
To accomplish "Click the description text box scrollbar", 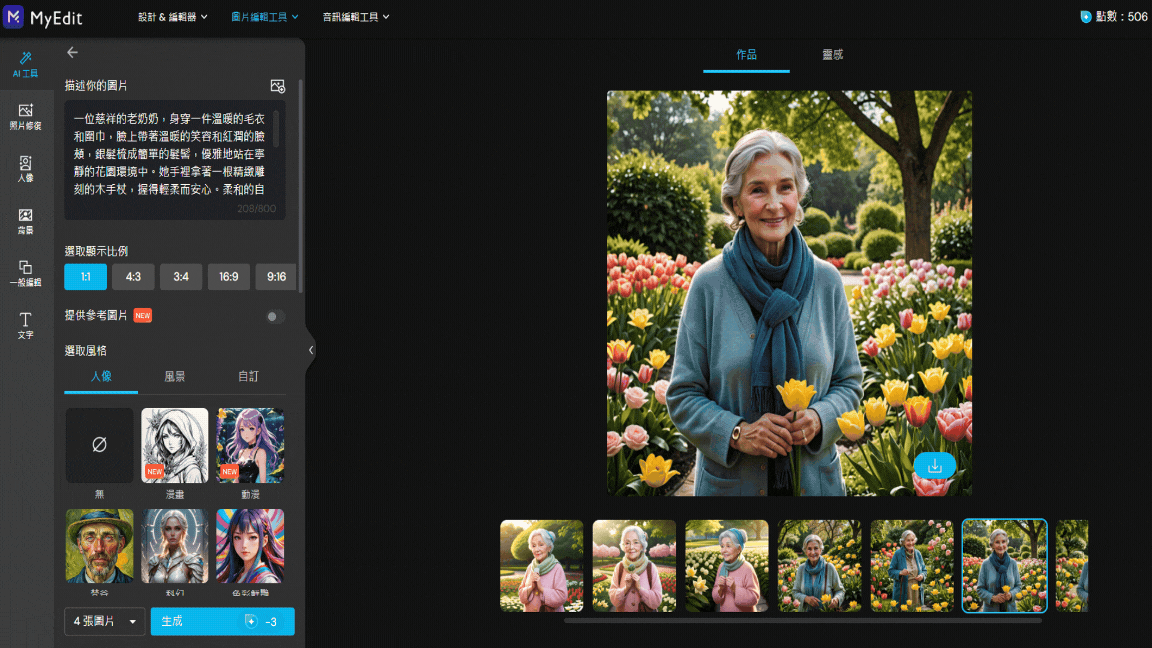I will click(276, 129).
